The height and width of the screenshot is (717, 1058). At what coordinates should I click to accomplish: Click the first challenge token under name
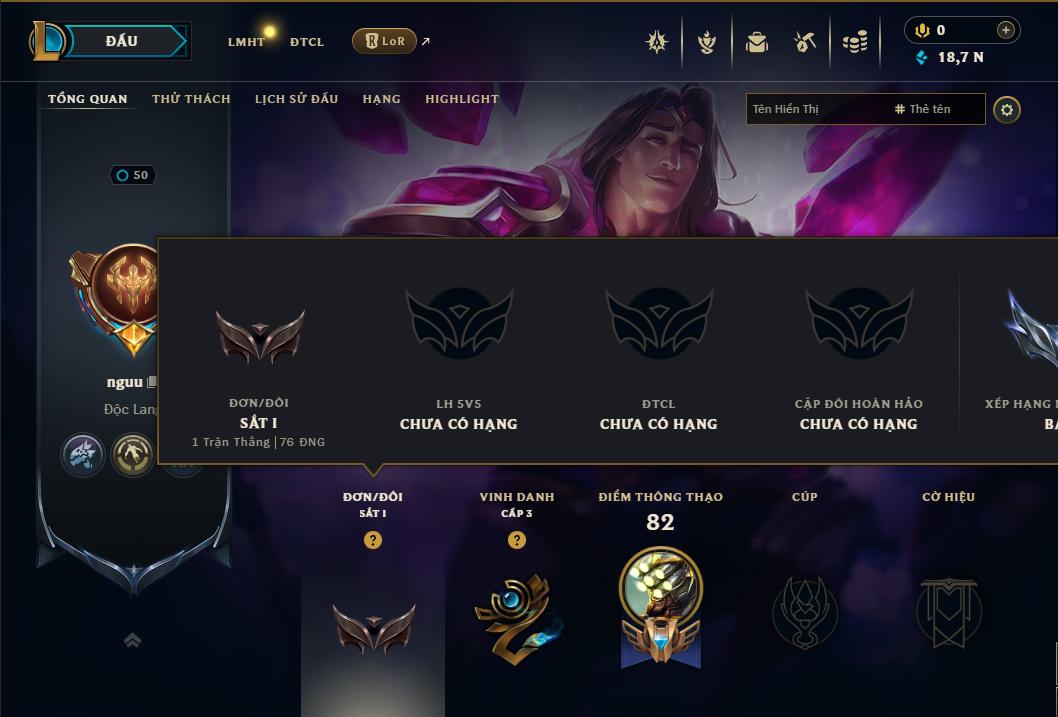coord(82,455)
